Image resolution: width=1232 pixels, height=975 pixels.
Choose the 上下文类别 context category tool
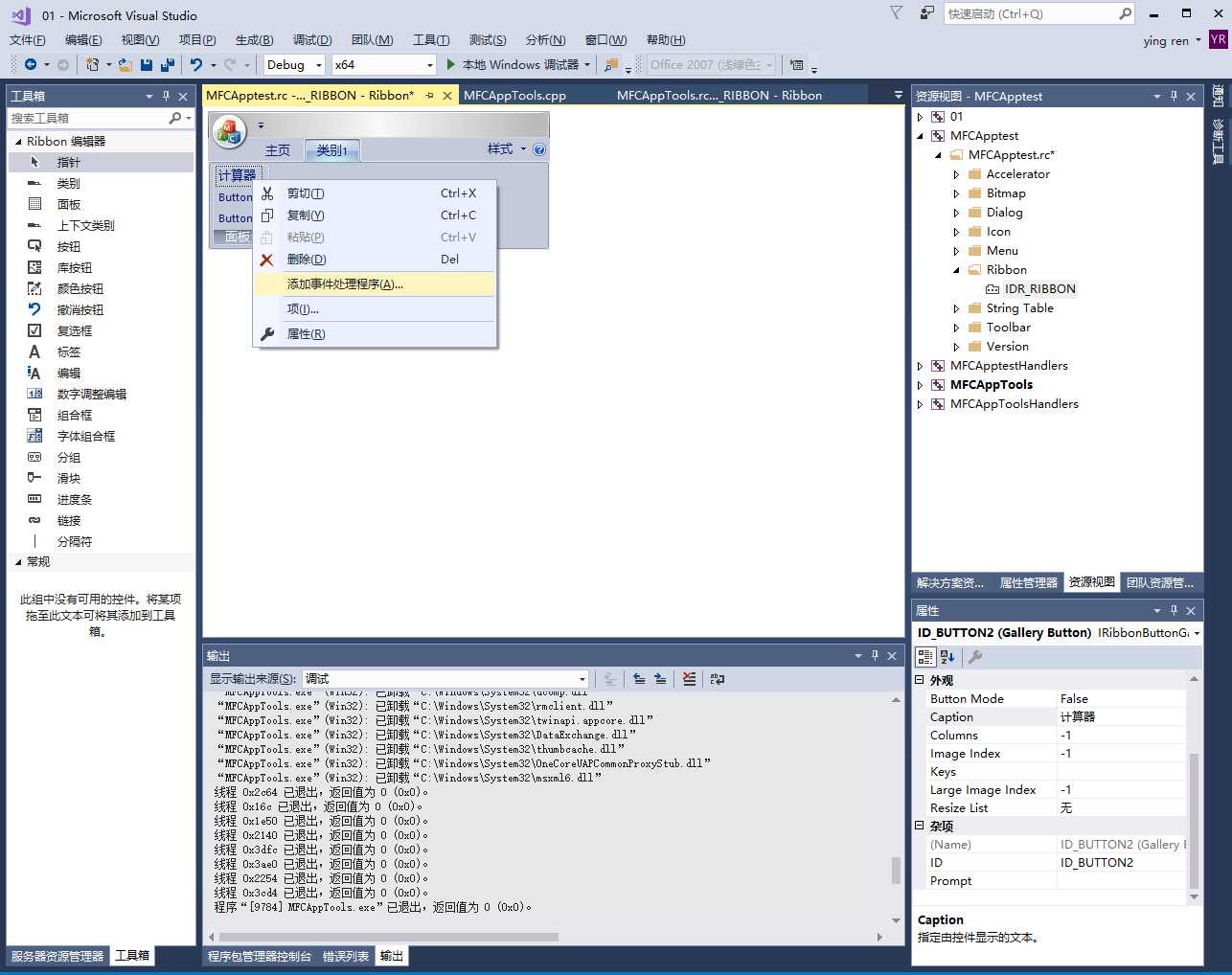(x=101, y=225)
